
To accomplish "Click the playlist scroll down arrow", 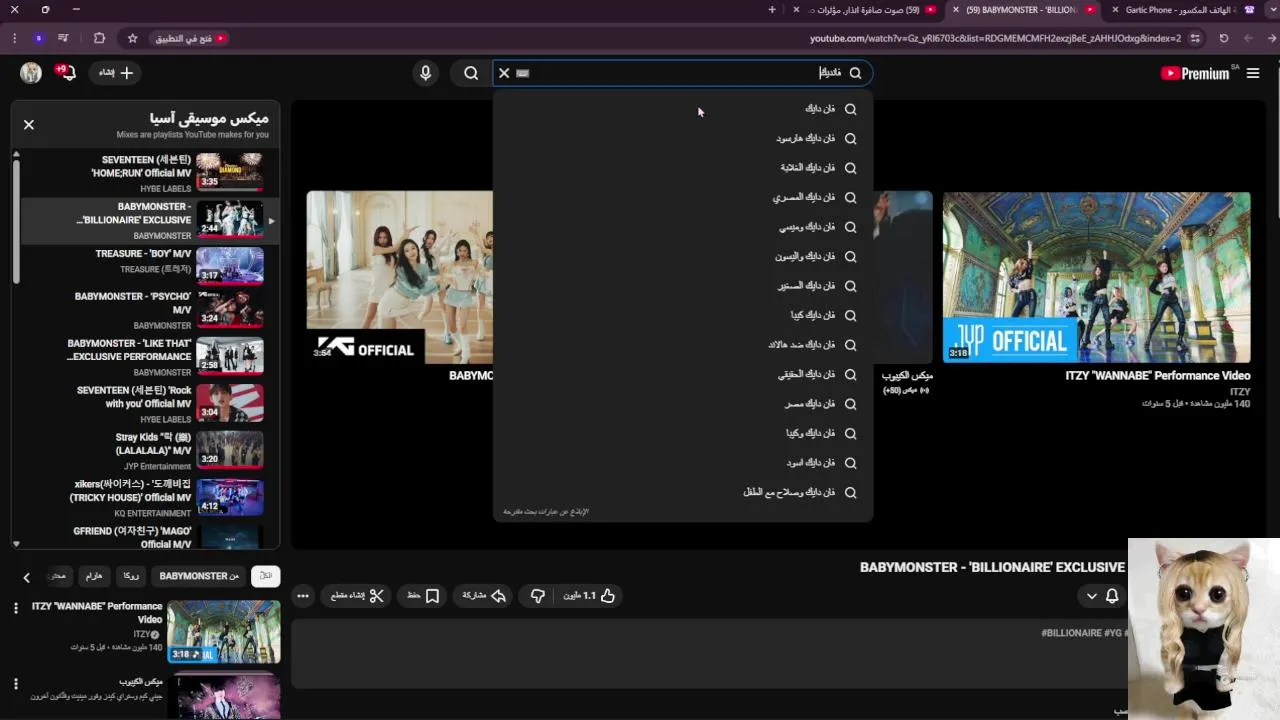I will point(16,544).
